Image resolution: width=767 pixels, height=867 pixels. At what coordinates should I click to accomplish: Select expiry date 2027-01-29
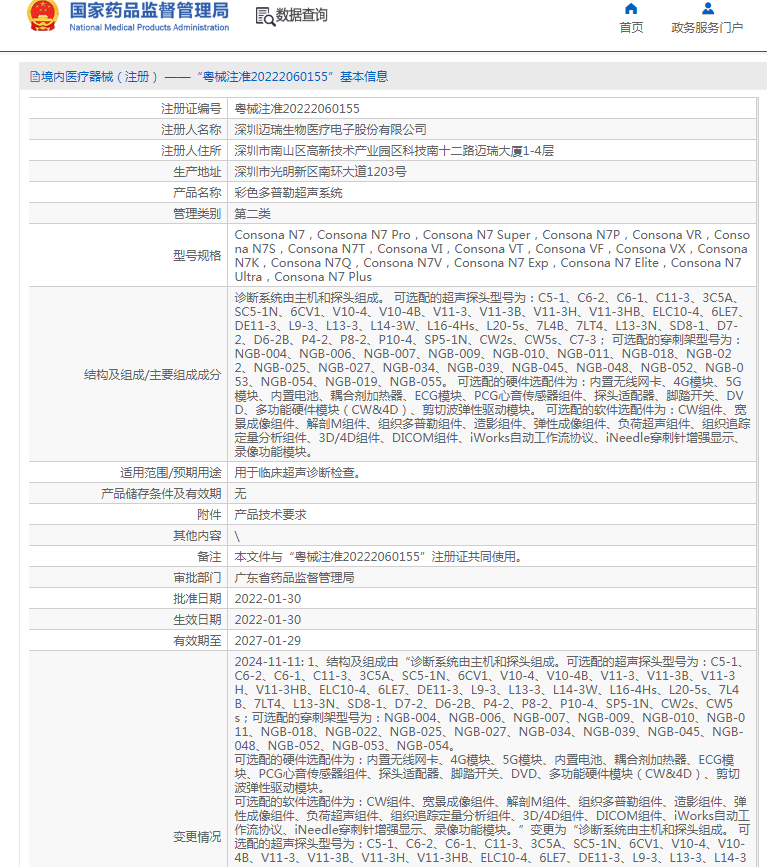tap(268, 641)
